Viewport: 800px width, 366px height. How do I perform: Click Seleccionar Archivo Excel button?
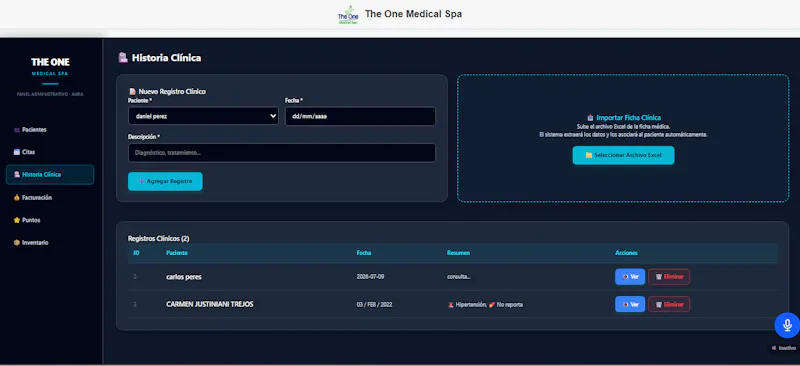click(x=623, y=155)
